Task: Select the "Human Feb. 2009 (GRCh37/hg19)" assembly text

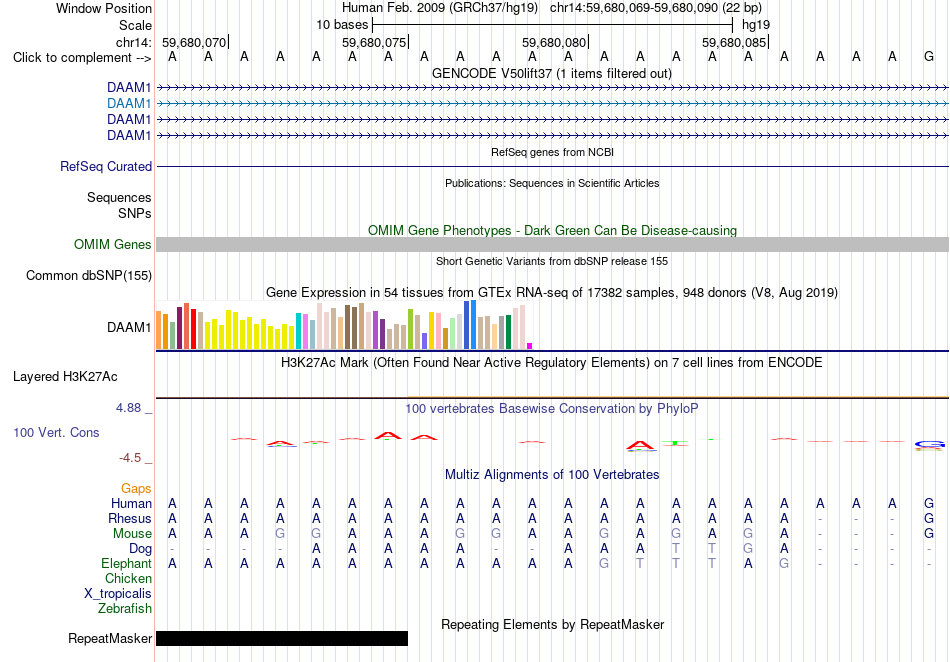Action: [x=440, y=8]
